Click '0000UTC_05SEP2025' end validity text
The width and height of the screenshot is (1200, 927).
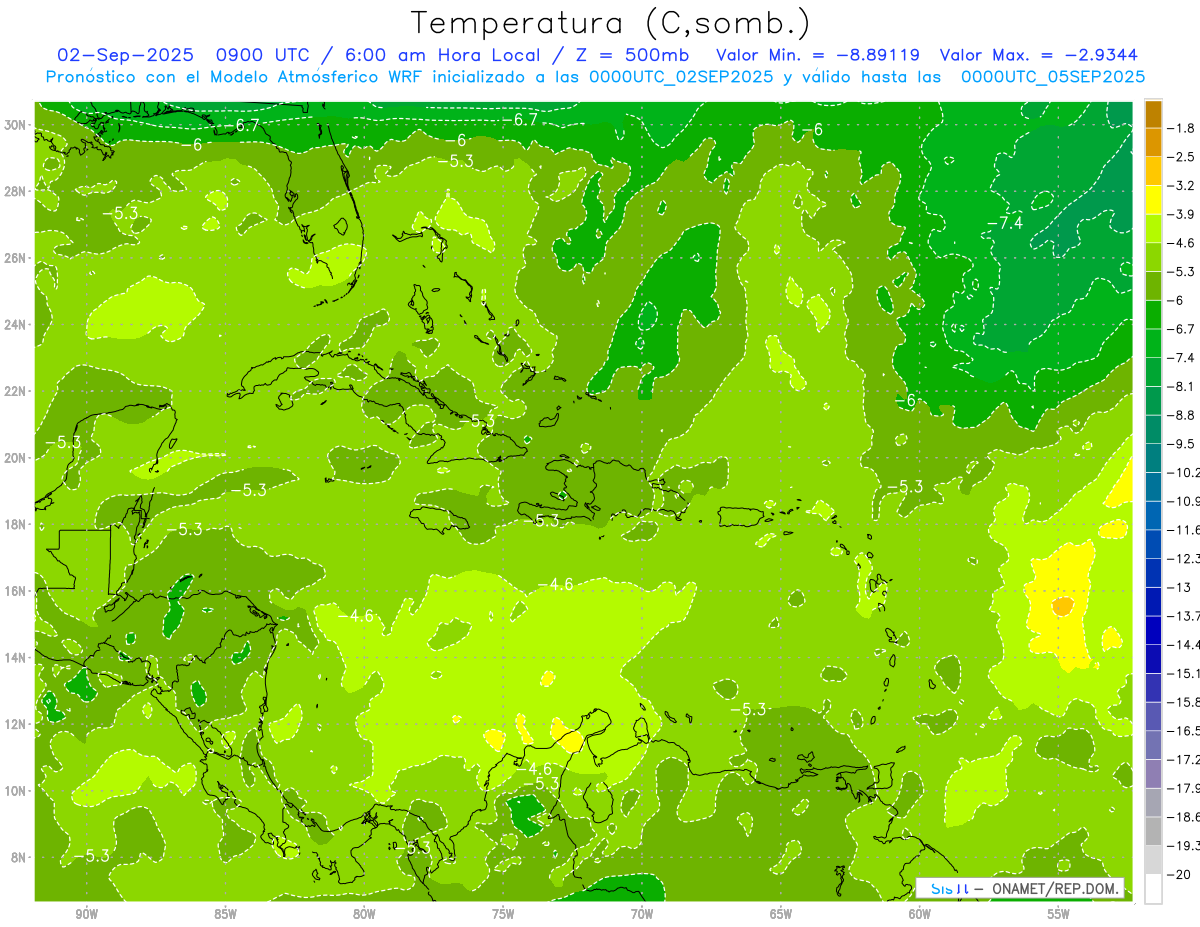[x=1053, y=76]
